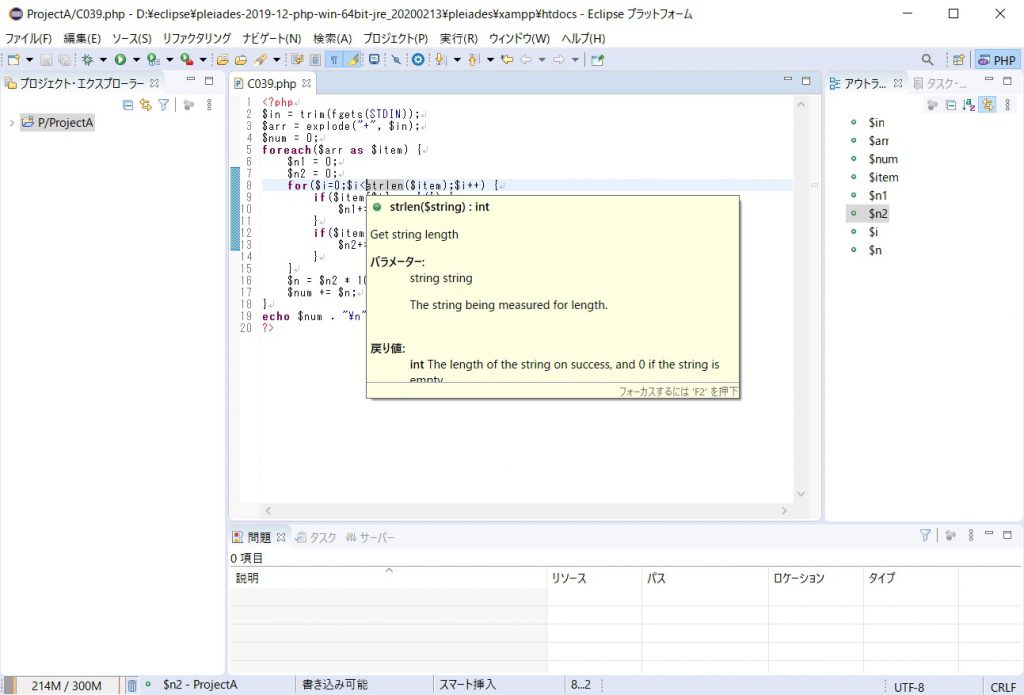Expand the P/ProjectA project node
The width and height of the screenshot is (1024, 695).
pyautogui.click(x=10, y=122)
